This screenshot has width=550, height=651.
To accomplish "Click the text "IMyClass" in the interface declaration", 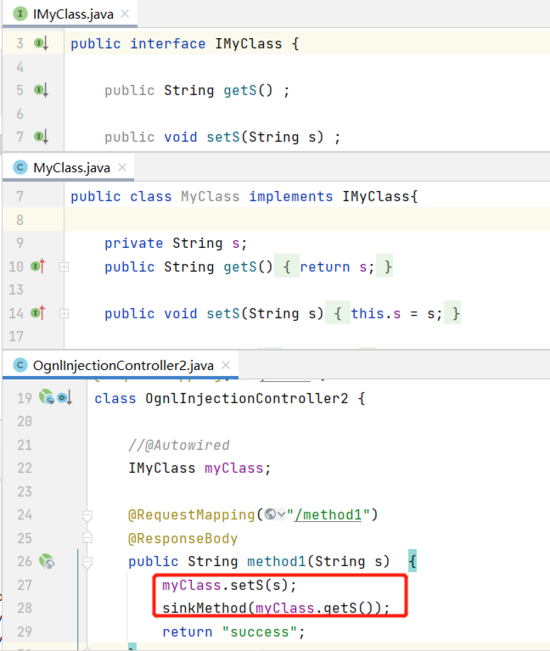I will (x=248, y=44).
